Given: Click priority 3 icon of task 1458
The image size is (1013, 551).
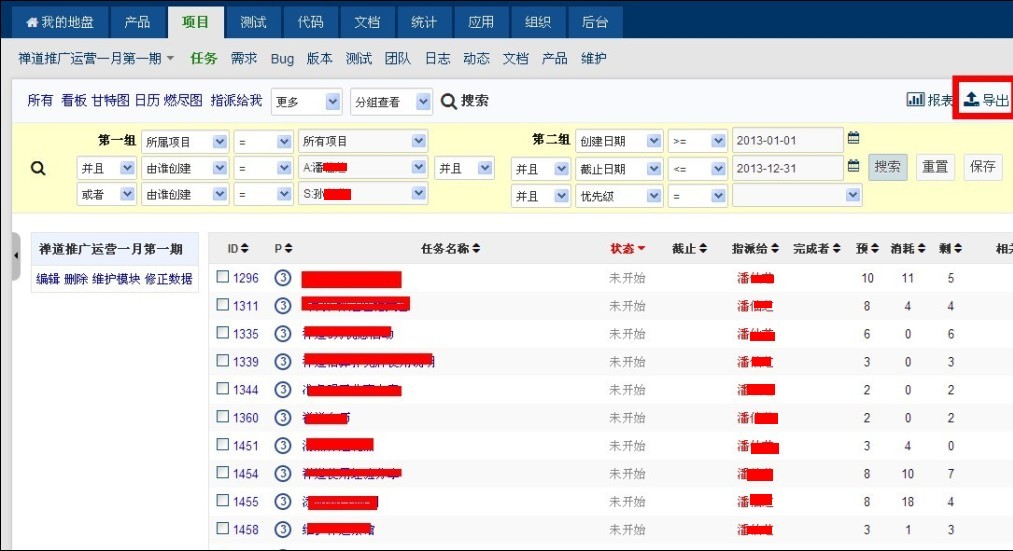Looking at the screenshot, I should tap(282, 530).
